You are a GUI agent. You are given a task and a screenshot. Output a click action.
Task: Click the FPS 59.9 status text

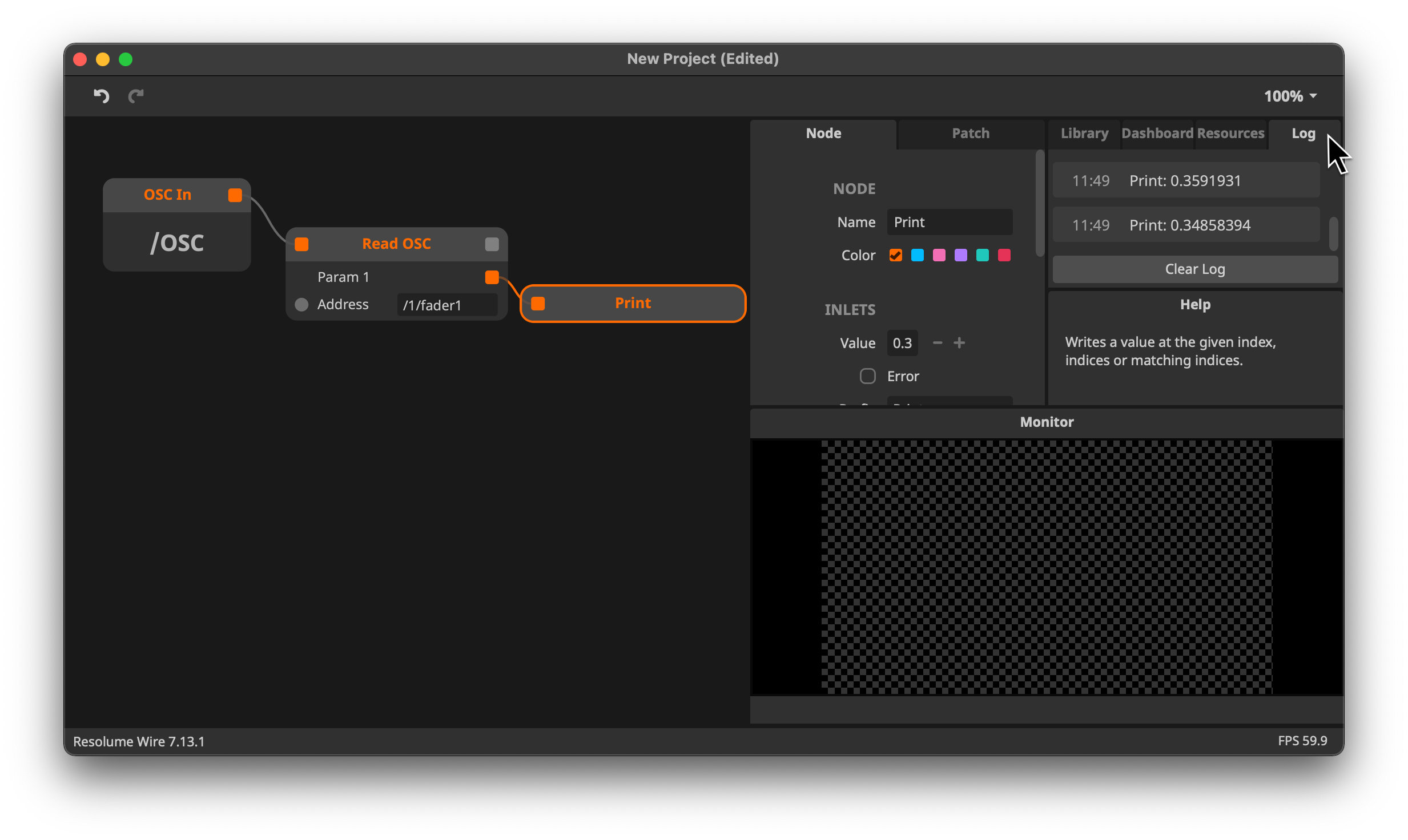coord(1302,741)
